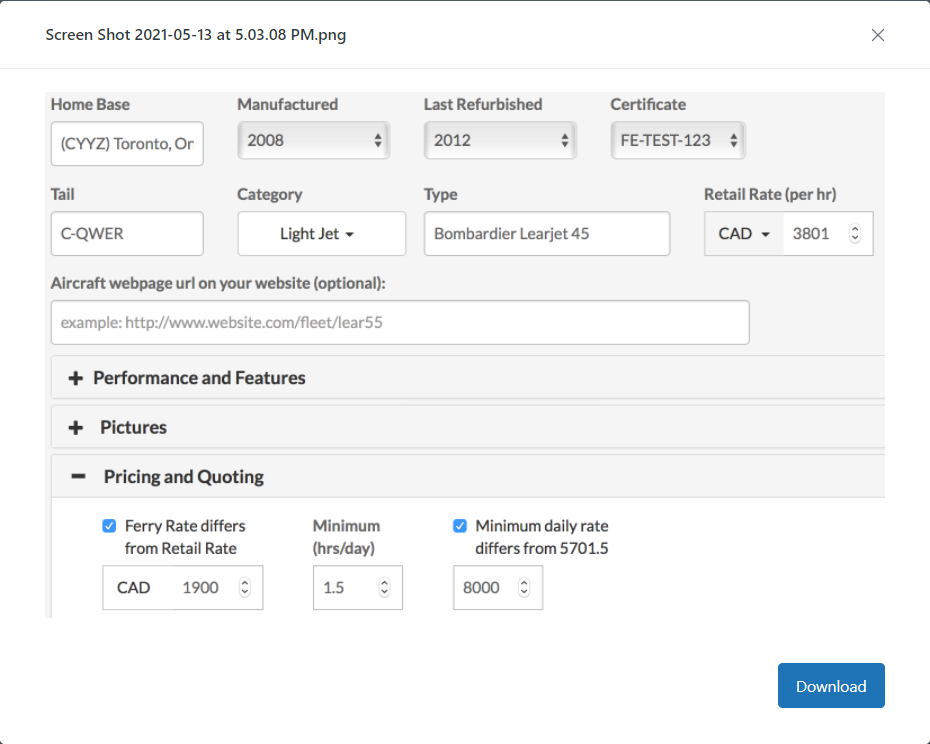
Task: Click the Aircraft webpage url field
Action: click(x=400, y=323)
